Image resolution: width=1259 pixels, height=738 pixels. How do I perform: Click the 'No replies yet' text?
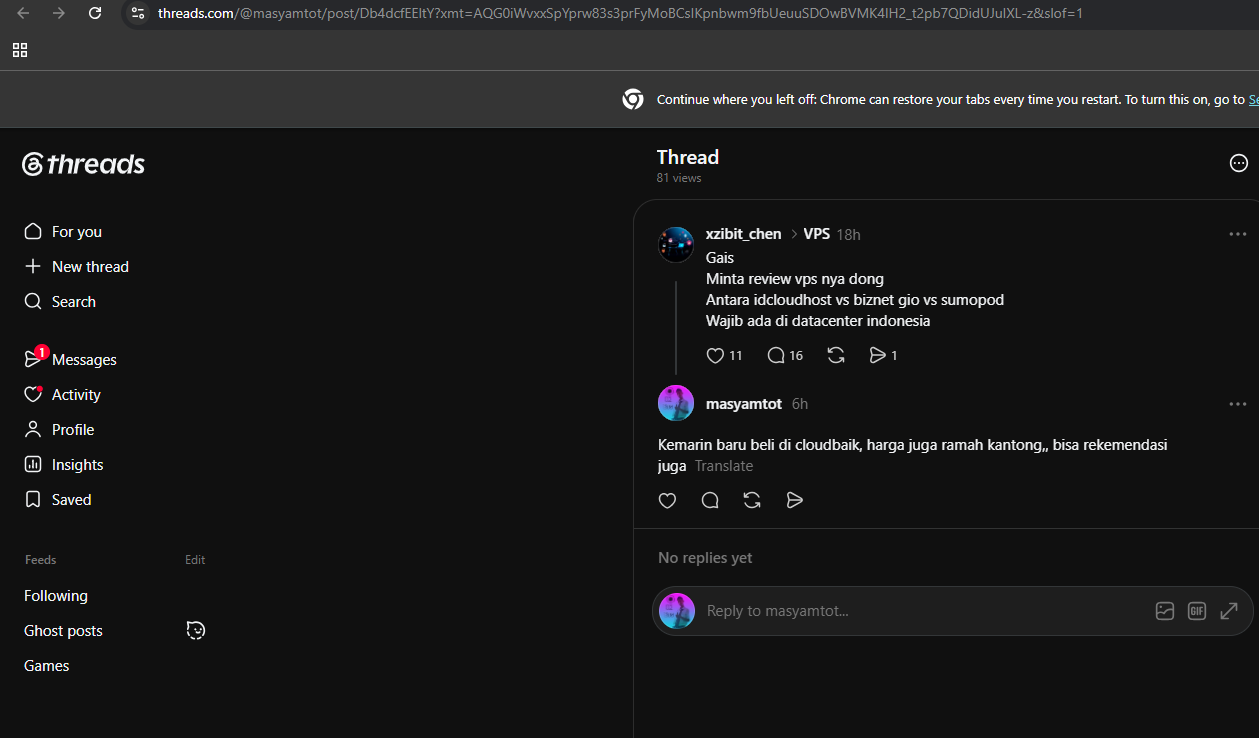point(705,558)
